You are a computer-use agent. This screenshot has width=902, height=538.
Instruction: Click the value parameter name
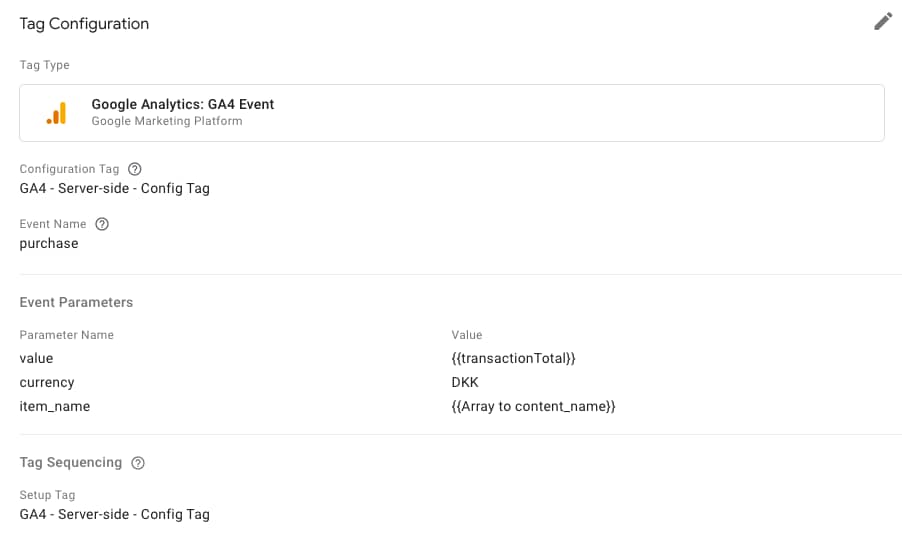coord(36,358)
